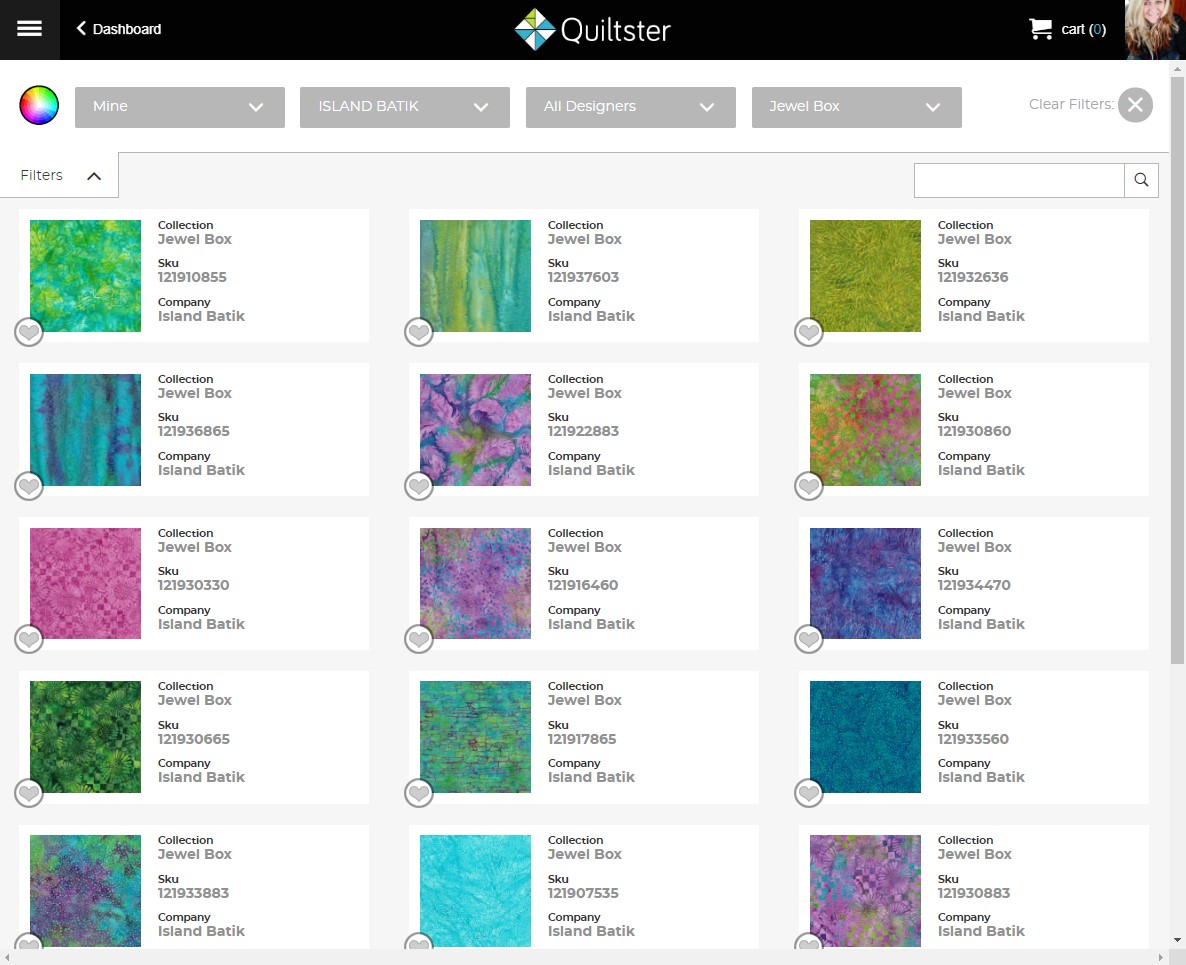Click scrollbar down arrow
Image resolution: width=1186 pixels, height=965 pixels.
1177,940
